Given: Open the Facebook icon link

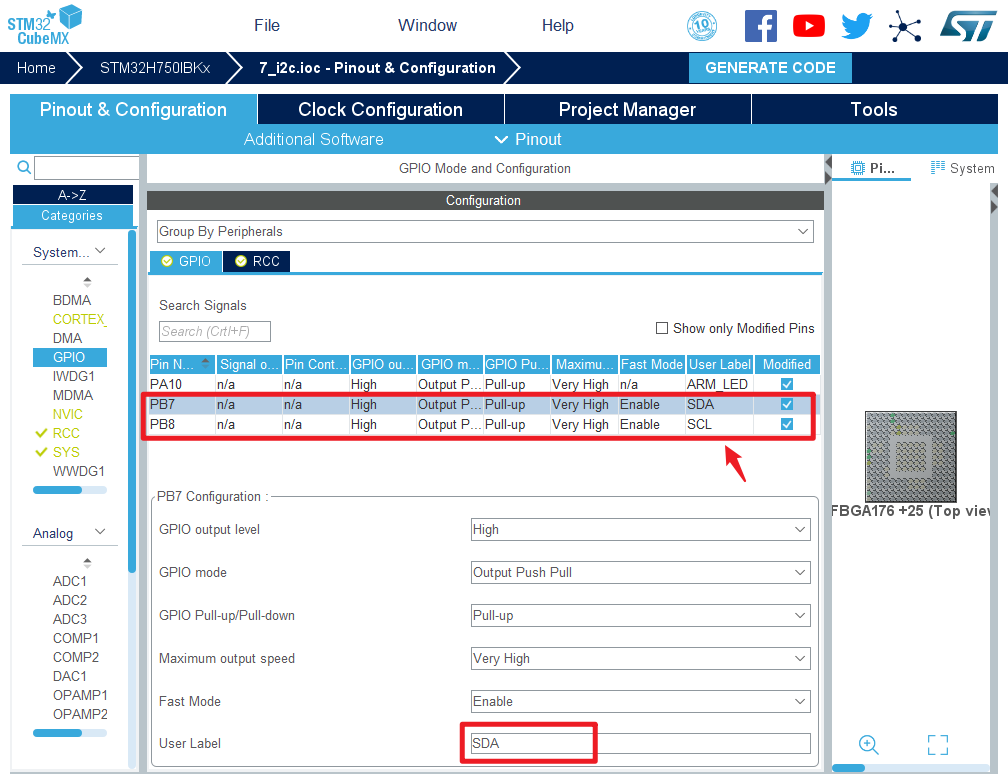Looking at the screenshot, I should point(761,26).
